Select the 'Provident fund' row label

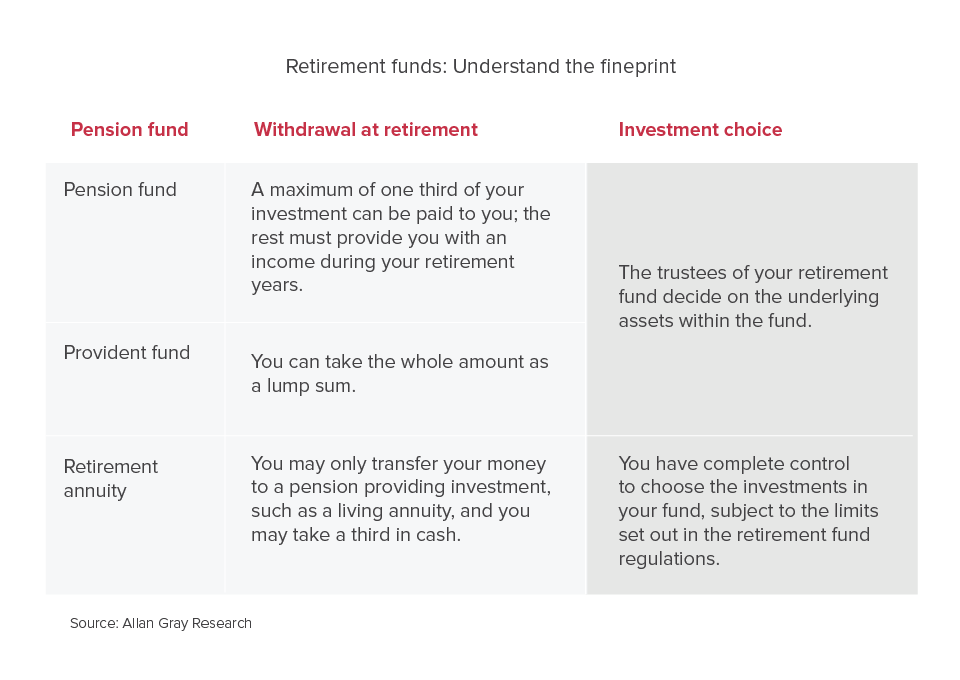126,353
